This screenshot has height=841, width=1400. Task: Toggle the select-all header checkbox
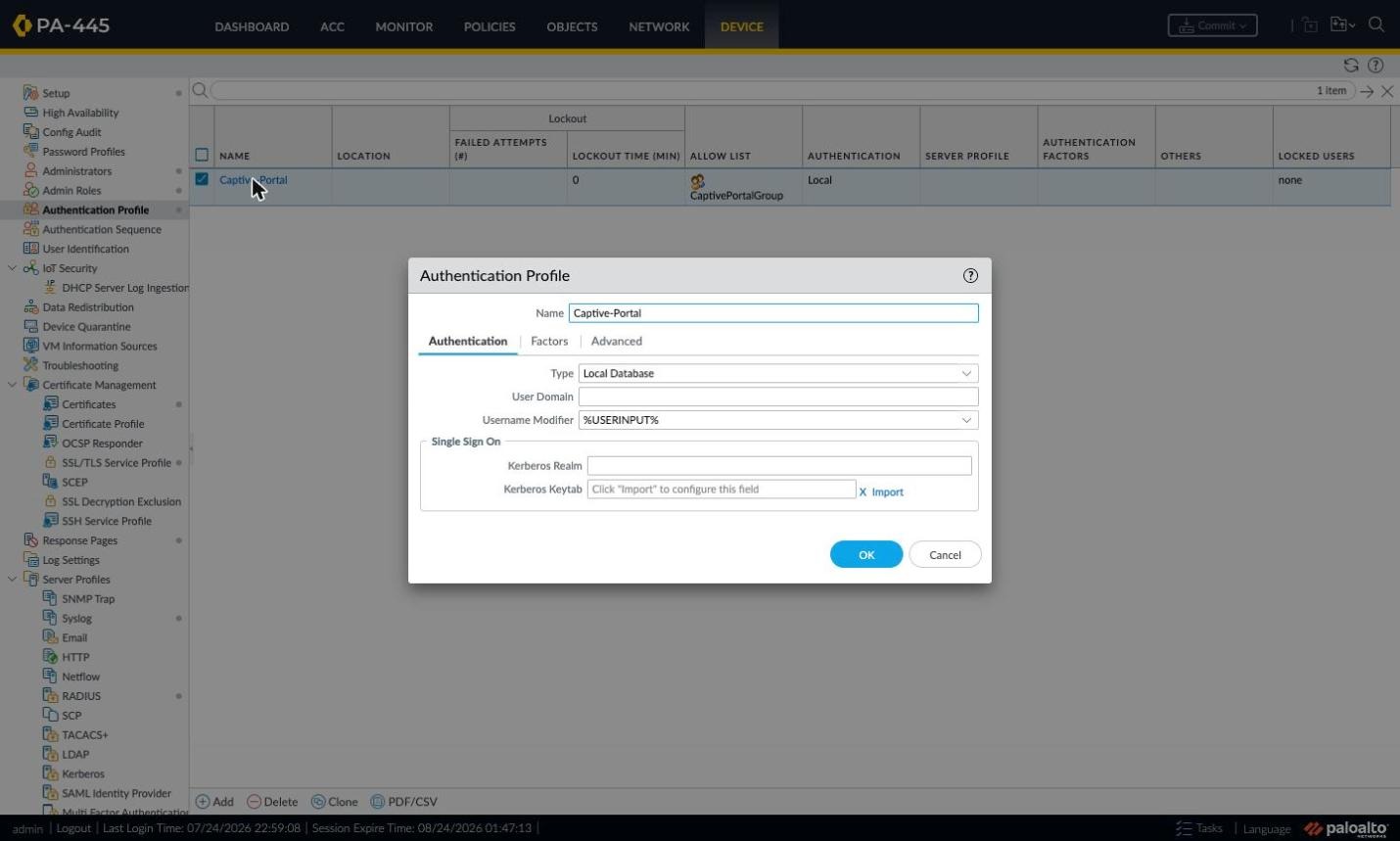click(x=202, y=155)
